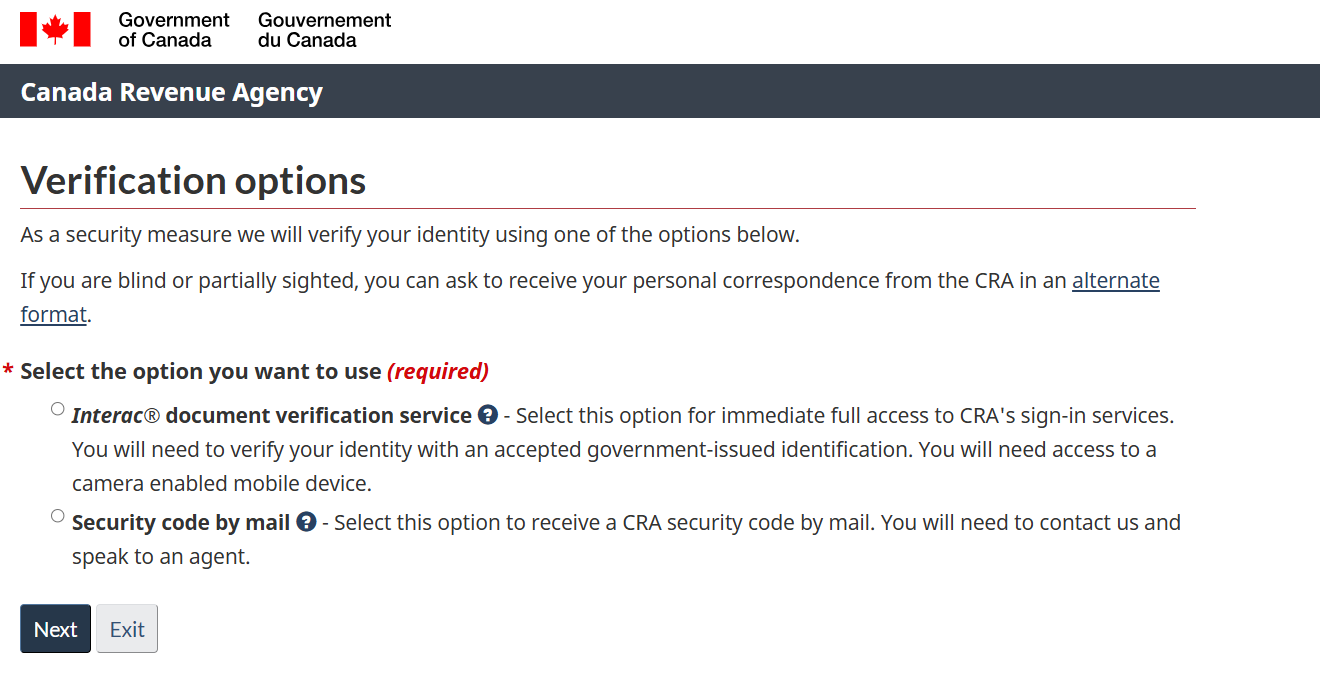Screen dimensions: 1320x687
Task: Click the bold "Interac document verification service" label
Action: coord(271,415)
